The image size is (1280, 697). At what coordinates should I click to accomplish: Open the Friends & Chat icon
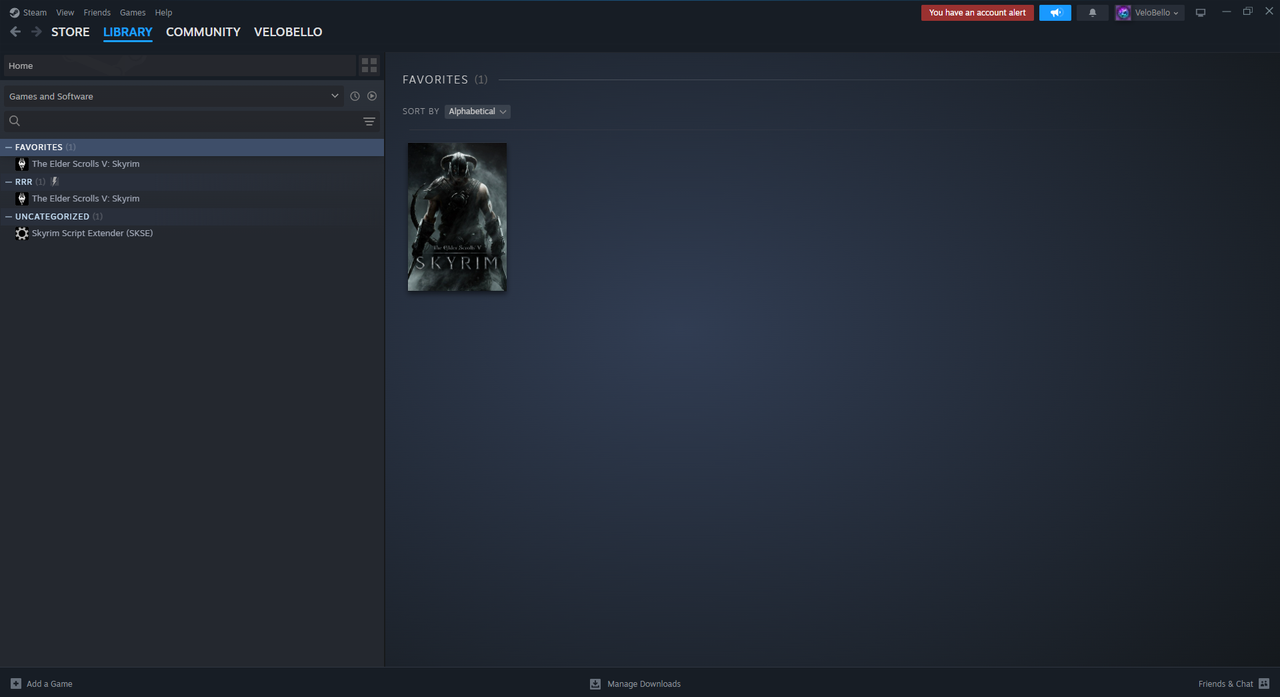pos(1264,684)
